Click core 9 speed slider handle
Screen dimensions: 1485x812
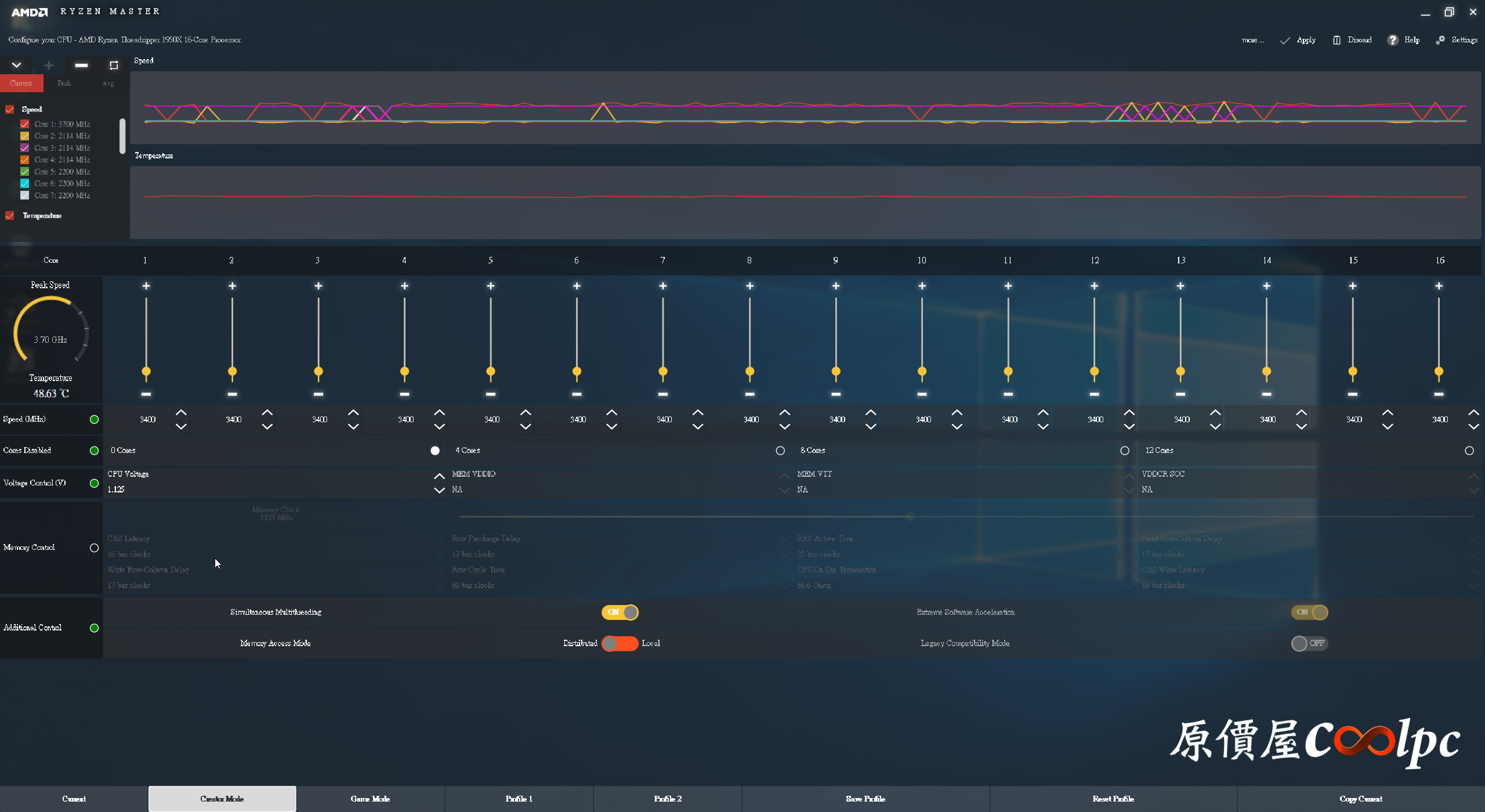coord(836,372)
